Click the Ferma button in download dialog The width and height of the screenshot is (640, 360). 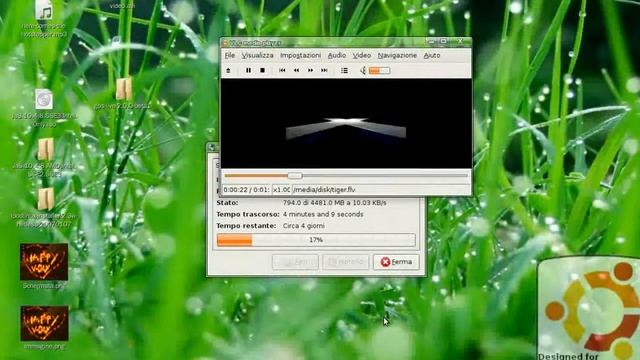tap(396, 262)
